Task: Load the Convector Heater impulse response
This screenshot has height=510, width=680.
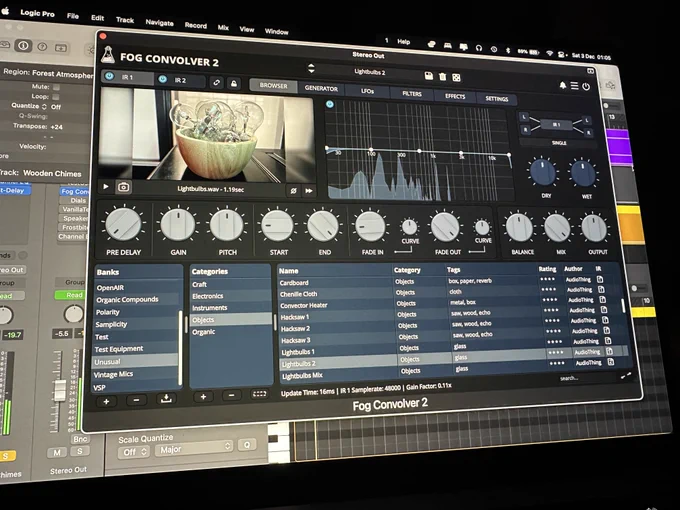Action: pos(335,305)
